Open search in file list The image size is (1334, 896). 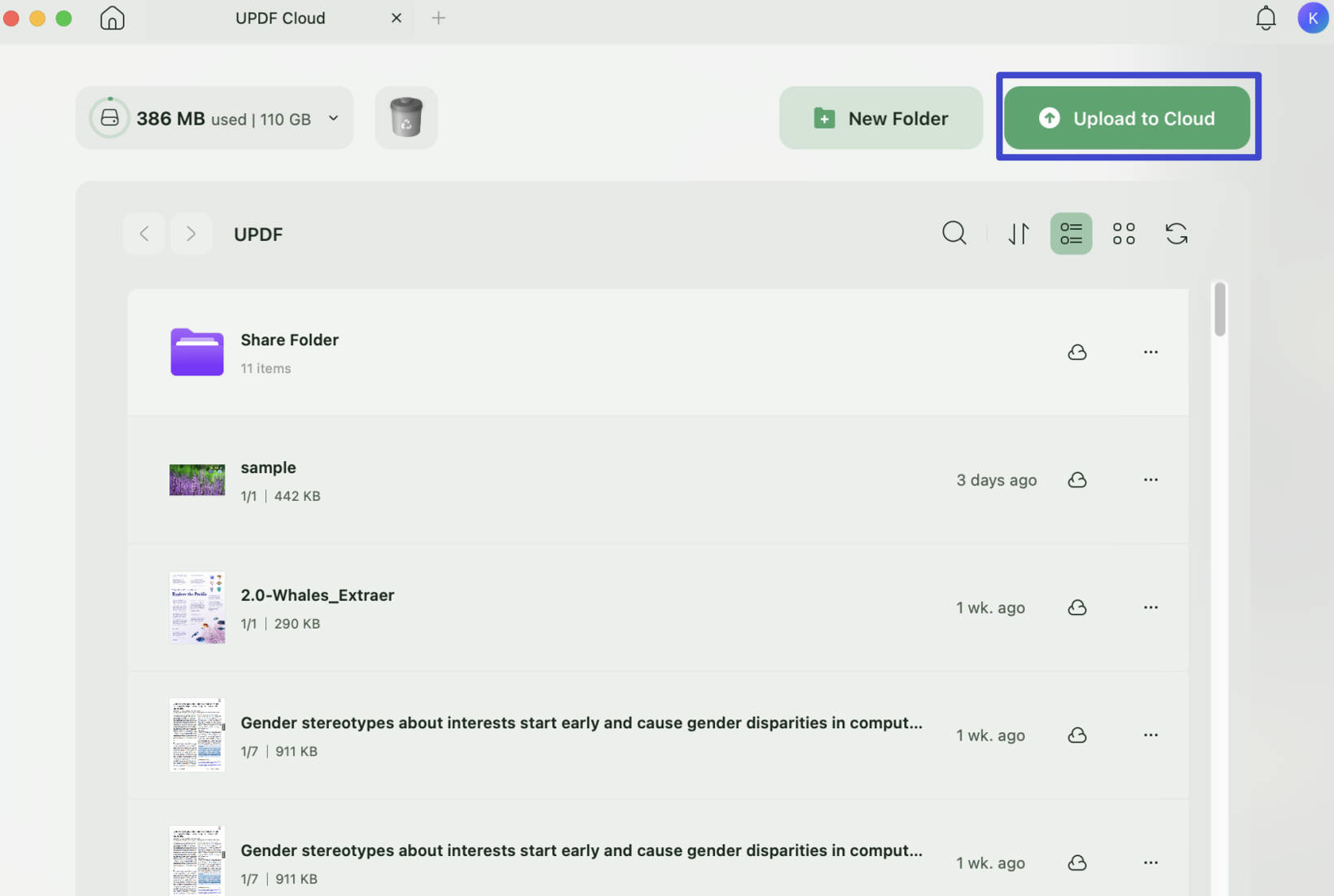954,234
